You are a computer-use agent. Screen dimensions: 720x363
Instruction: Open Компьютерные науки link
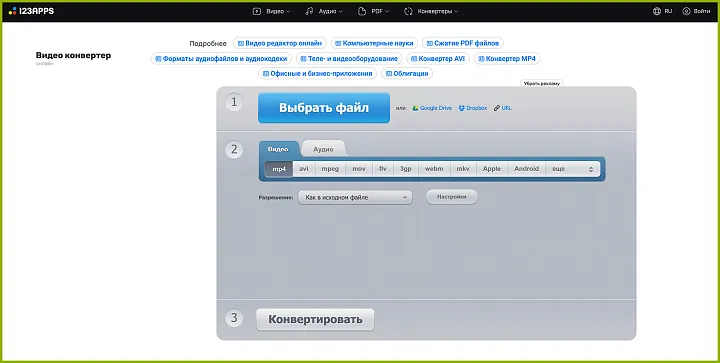374,43
